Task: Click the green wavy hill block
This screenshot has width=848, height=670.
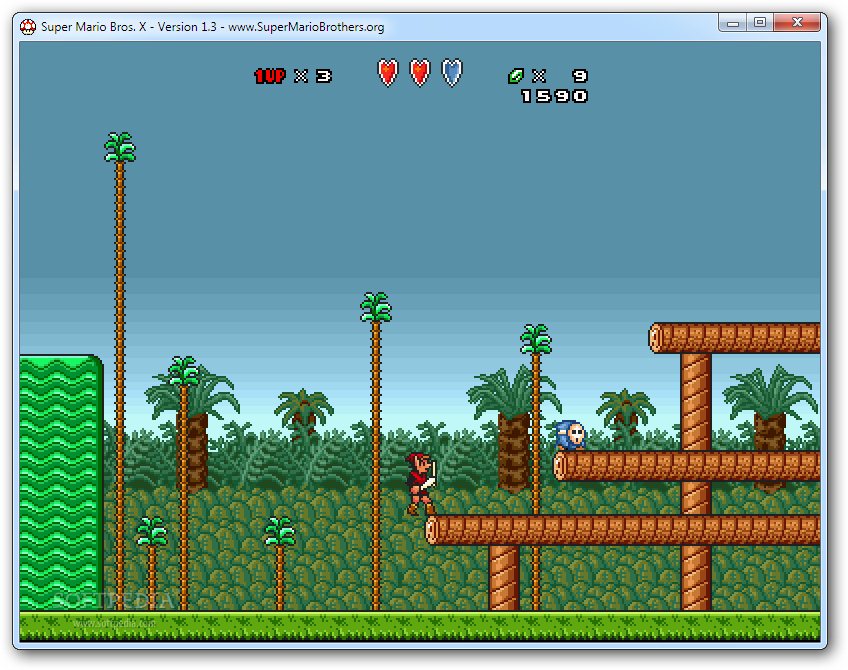Action: [61, 482]
